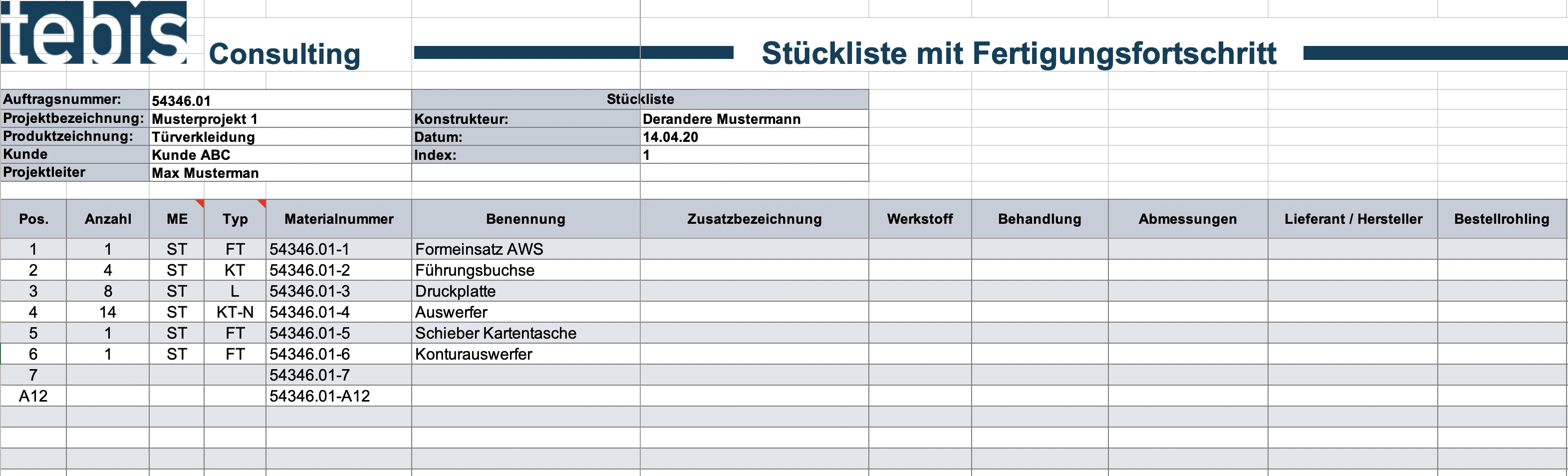Image resolution: width=1568 pixels, height=476 pixels.
Task: Click the Führungsbuchse cell
Action: tap(525, 270)
